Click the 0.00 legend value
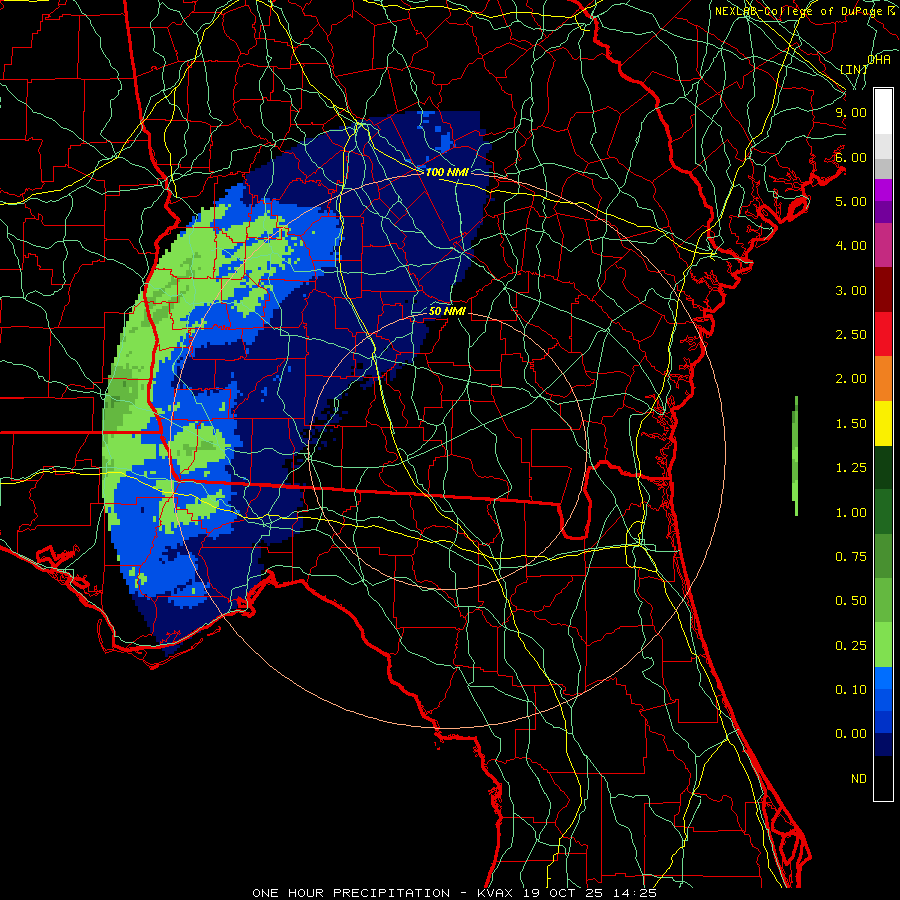The height and width of the screenshot is (900, 900). pyautogui.click(x=851, y=734)
